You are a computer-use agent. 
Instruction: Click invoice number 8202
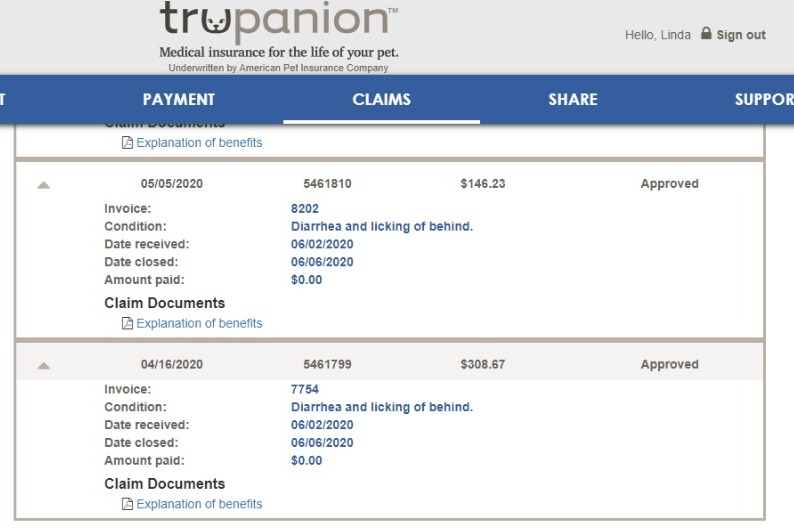305,209
